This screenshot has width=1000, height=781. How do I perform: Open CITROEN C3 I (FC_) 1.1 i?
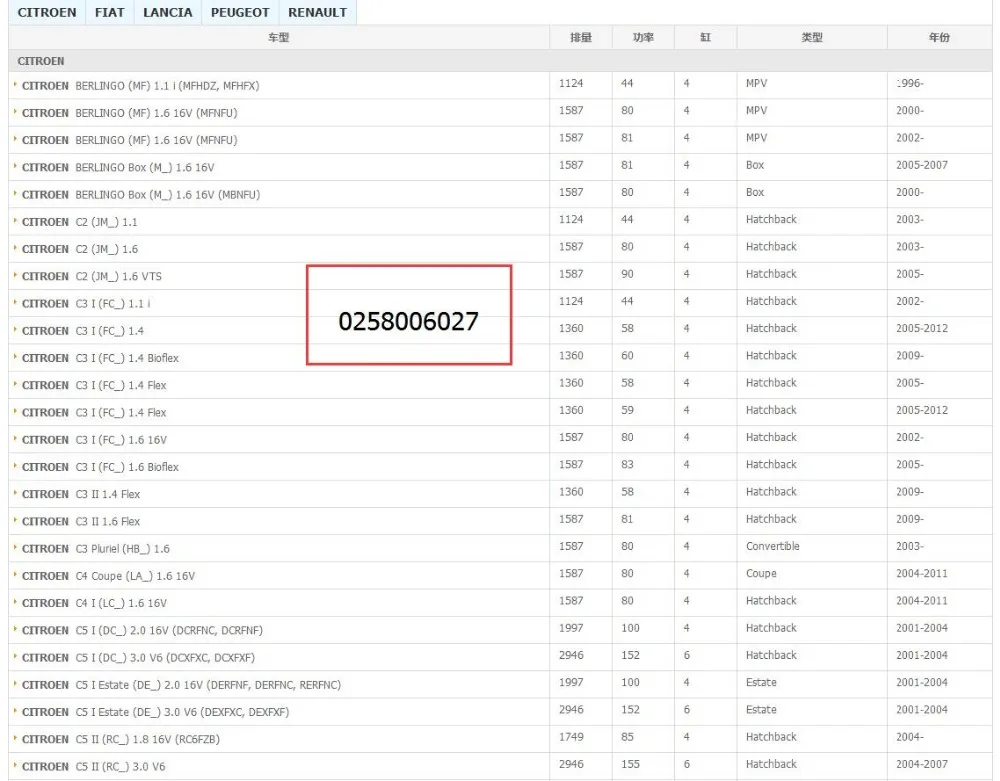point(86,303)
